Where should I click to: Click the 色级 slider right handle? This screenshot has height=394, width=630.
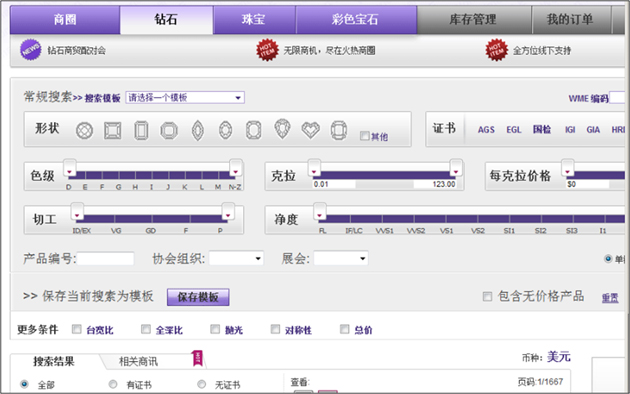click(x=236, y=167)
